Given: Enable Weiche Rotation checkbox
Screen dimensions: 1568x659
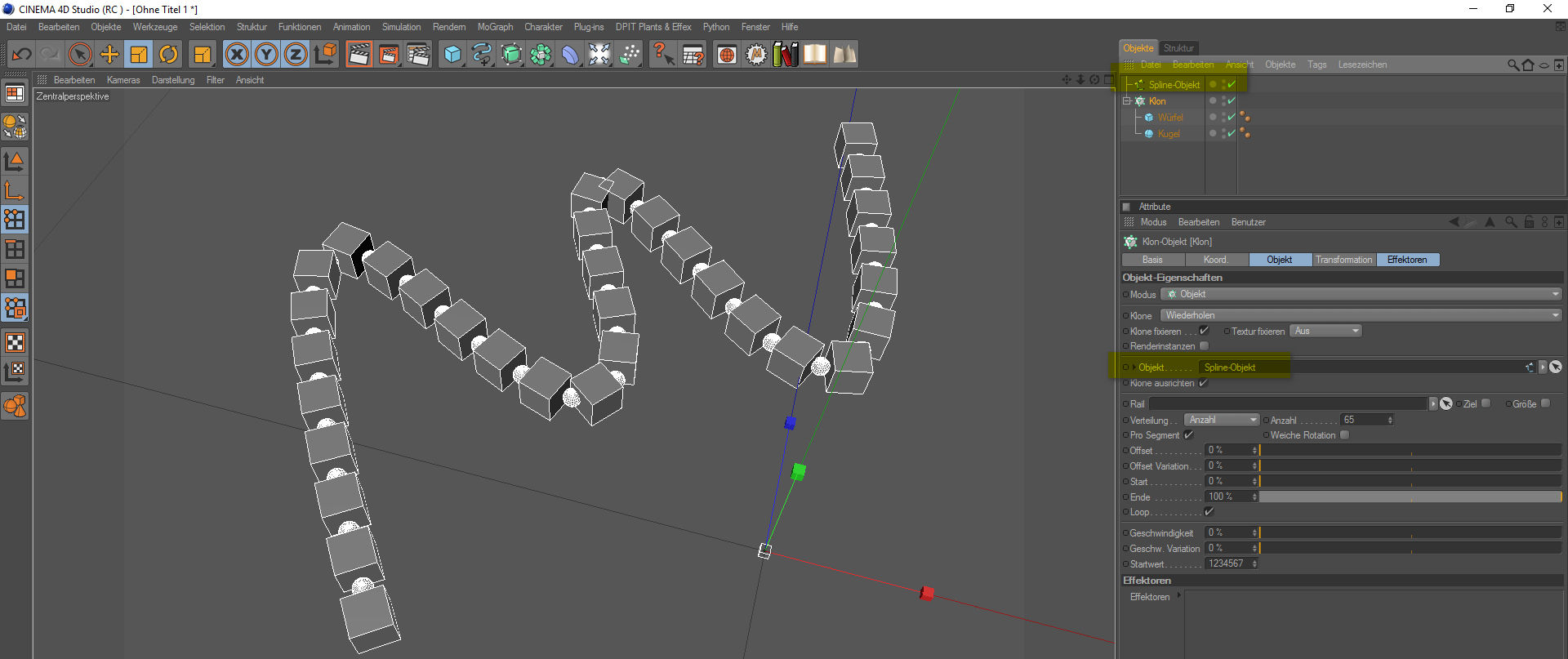Looking at the screenshot, I should pyautogui.click(x=1344, y=435).
